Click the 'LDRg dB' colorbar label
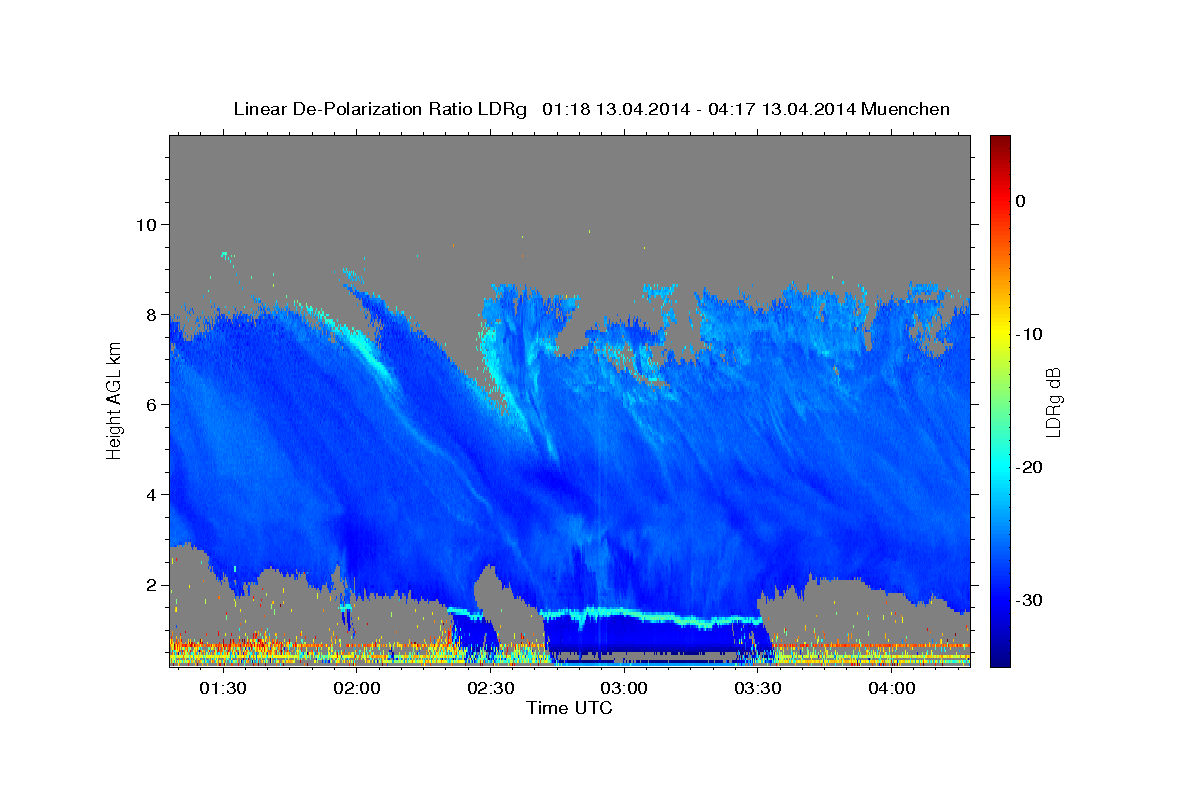The image size is (1200, 800). [x=1052, y=401]
